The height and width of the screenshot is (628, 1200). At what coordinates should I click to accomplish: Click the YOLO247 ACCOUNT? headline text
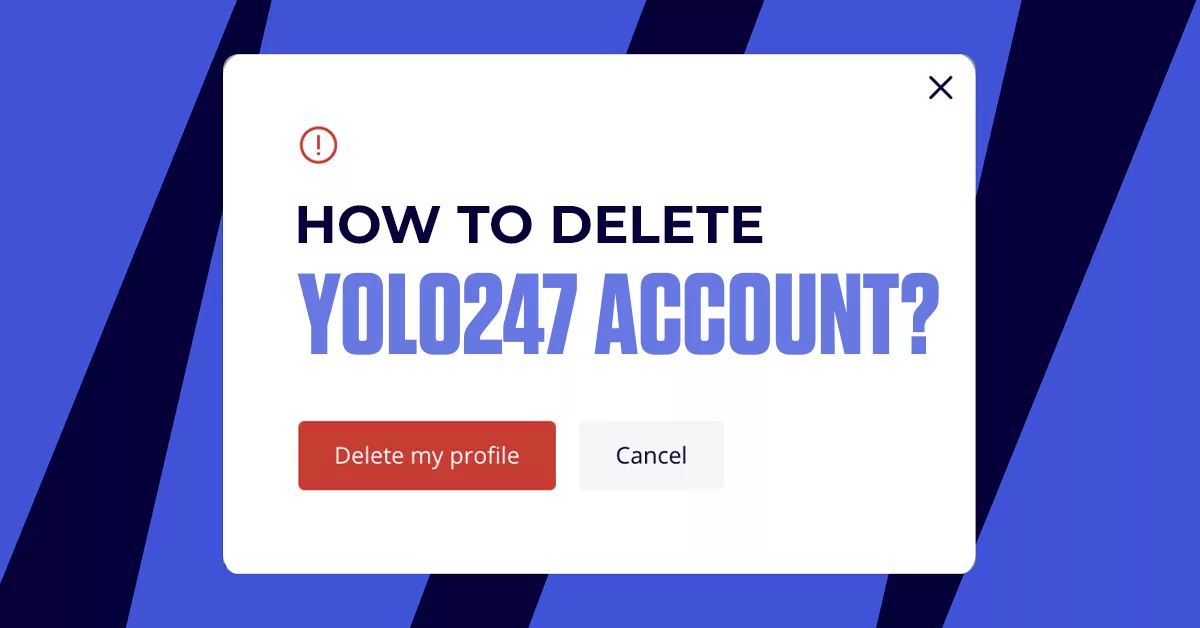(x=619, y=314)
